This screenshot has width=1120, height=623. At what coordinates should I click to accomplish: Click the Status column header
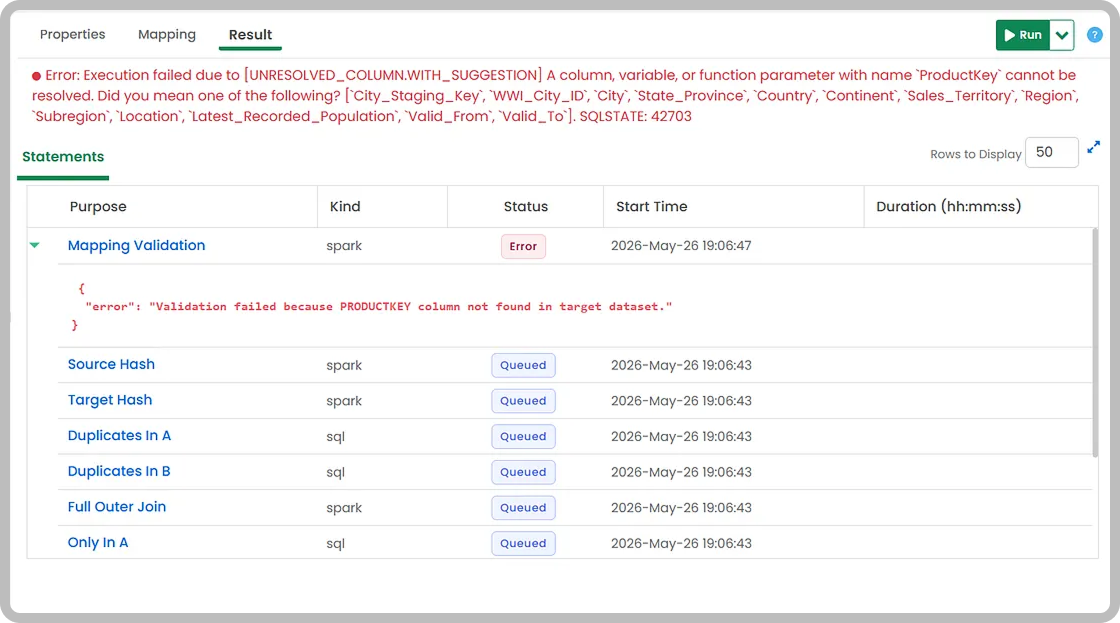coord(526,206)
